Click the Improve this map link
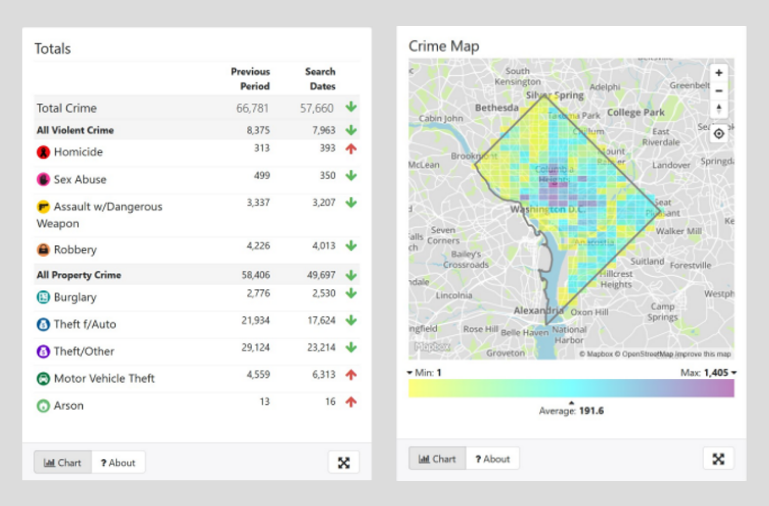 tap(703, 354)
